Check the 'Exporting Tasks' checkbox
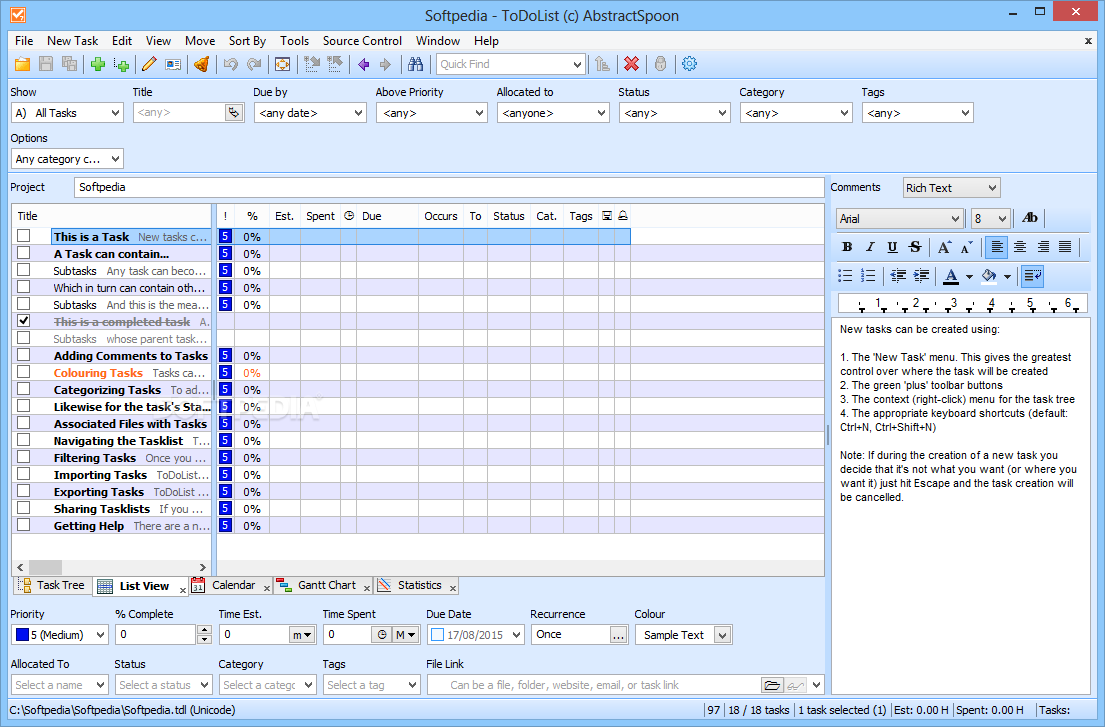The width and height of the screenshot is (1105, 727). 24,491
